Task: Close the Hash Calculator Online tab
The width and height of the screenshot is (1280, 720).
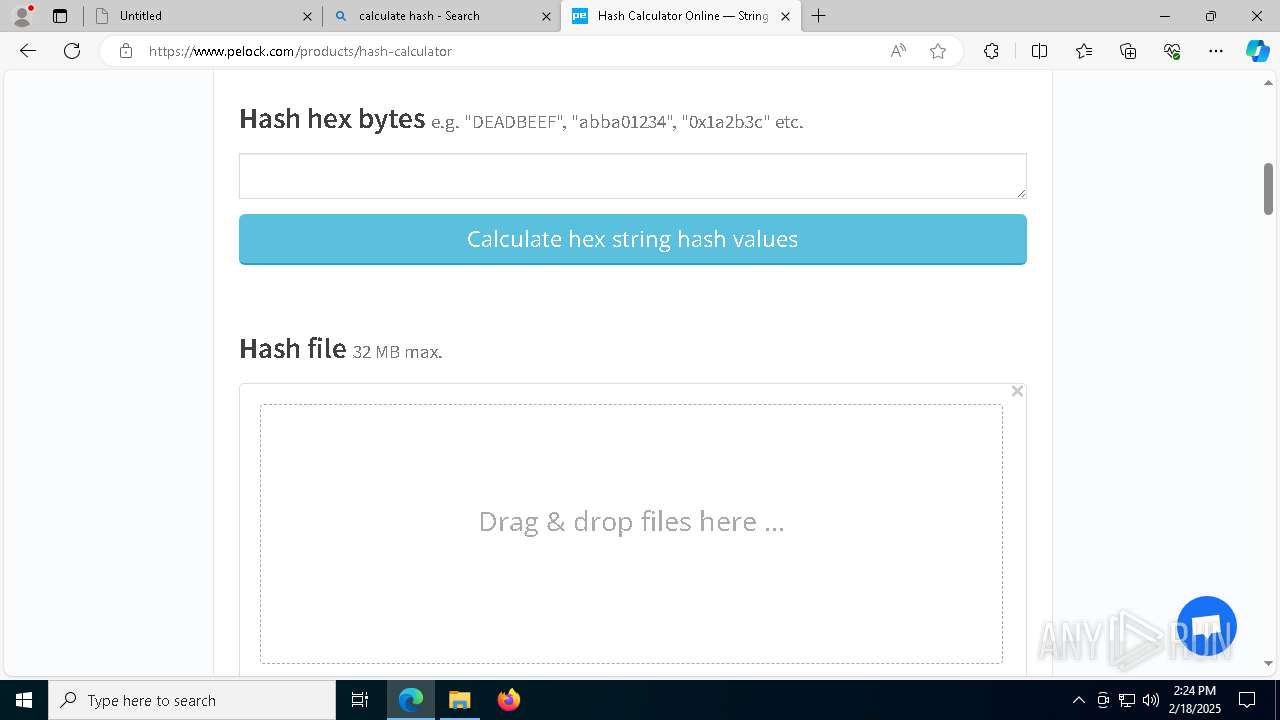Action: click(785, 16)
